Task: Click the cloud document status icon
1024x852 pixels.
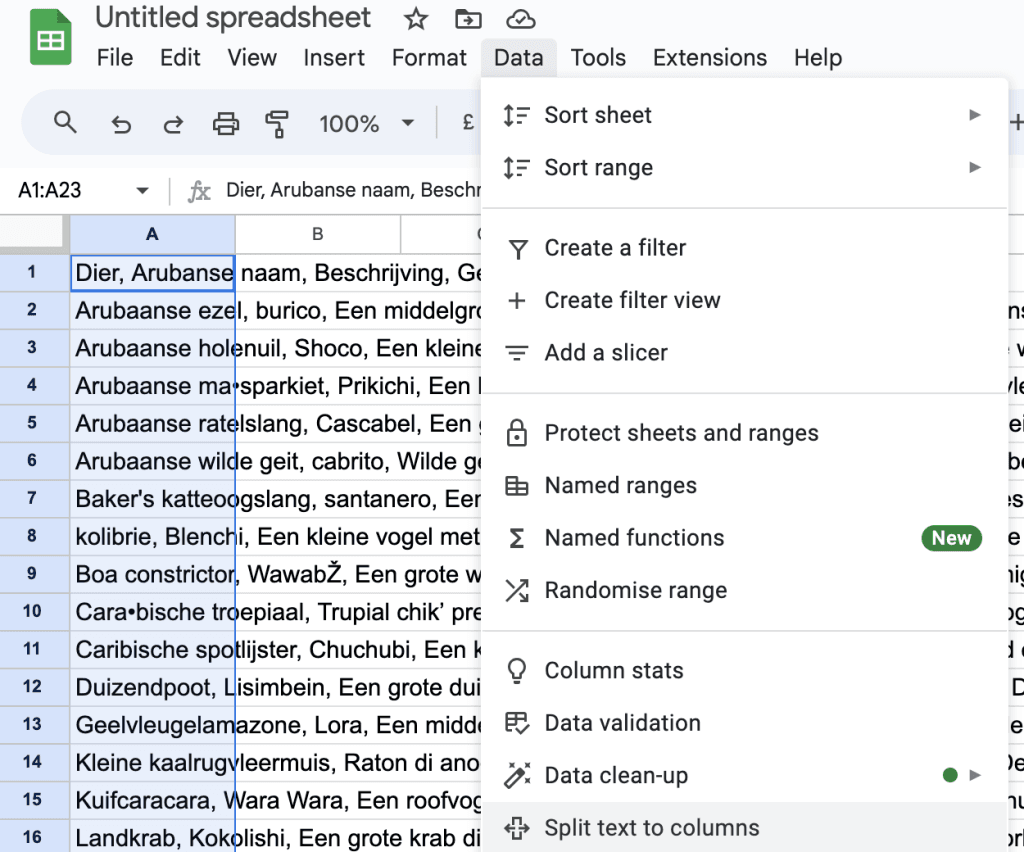Action: [519, 19]
